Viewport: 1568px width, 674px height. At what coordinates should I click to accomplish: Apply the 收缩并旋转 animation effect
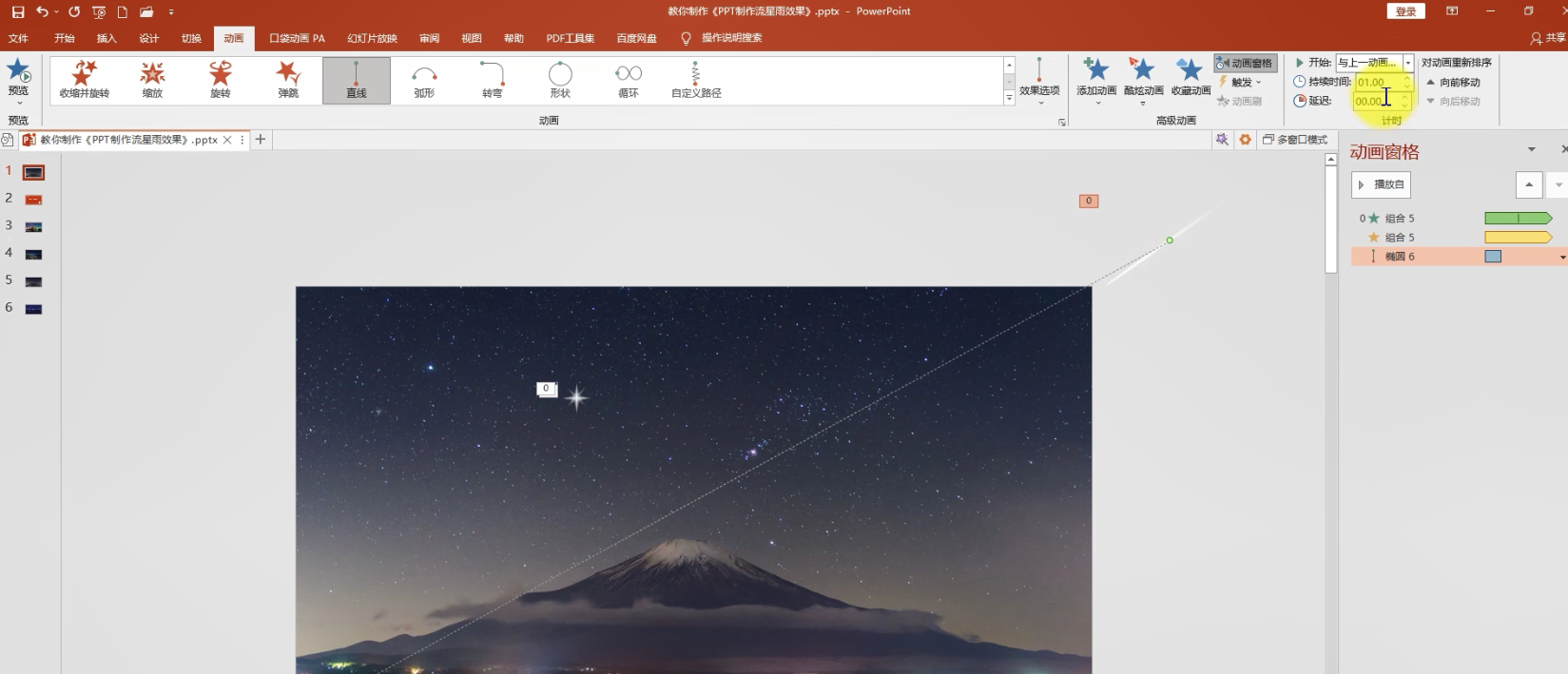click(85, 80)
